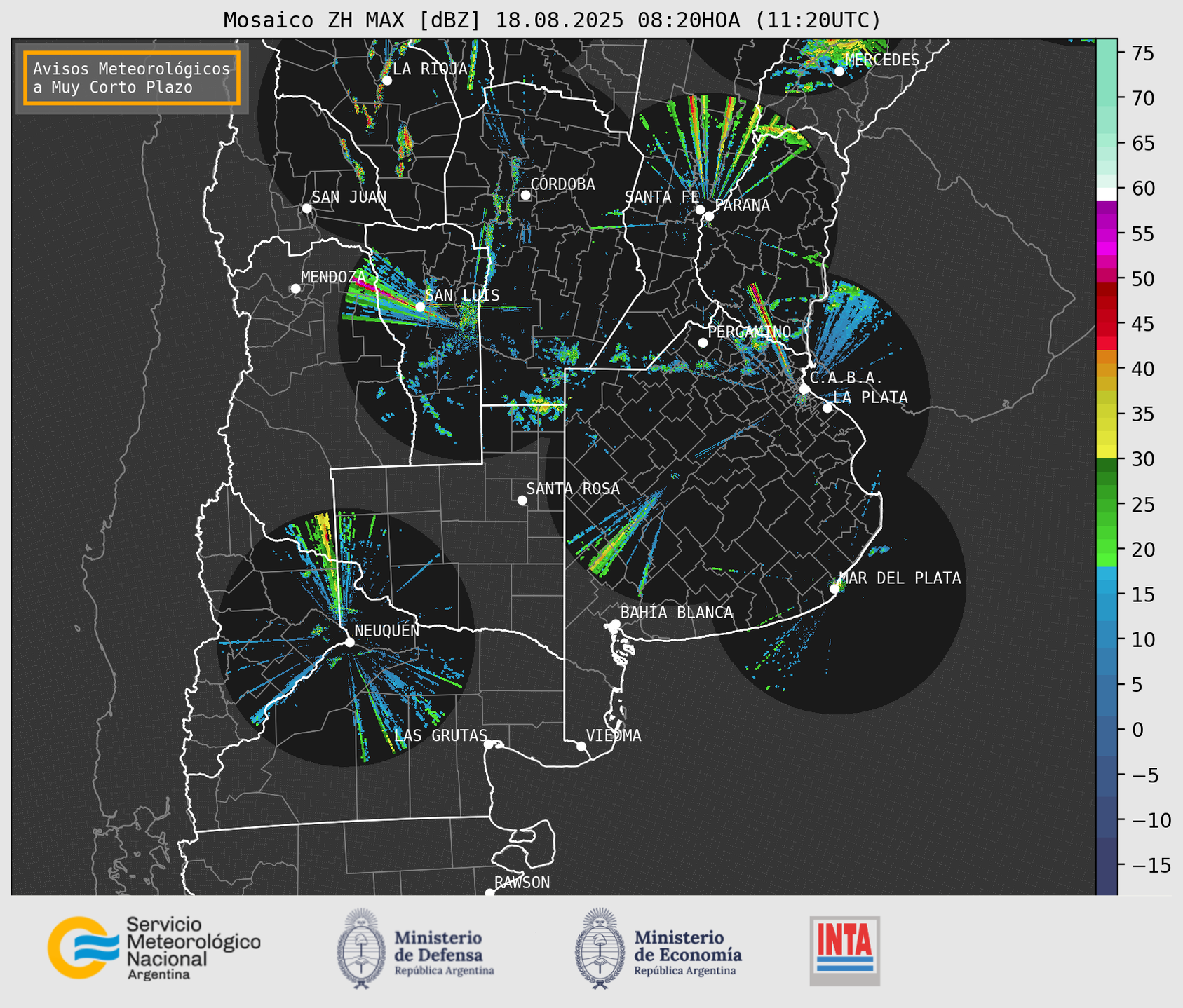Click the SANTA ROSA label text
Viewport: 1183px width, 1008px height.
573,489
